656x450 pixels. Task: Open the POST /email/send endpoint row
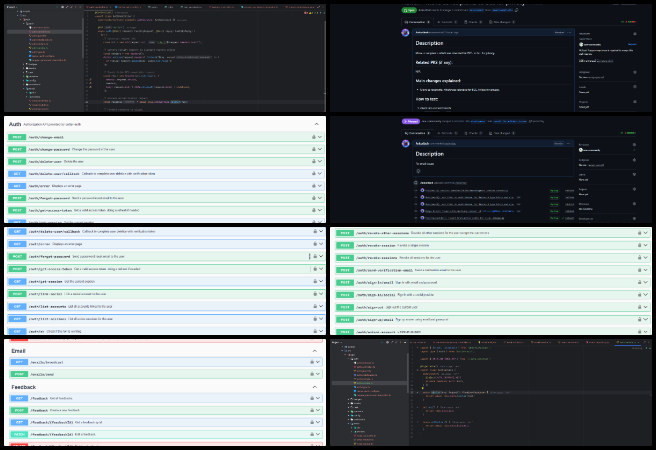pos(166,374)
